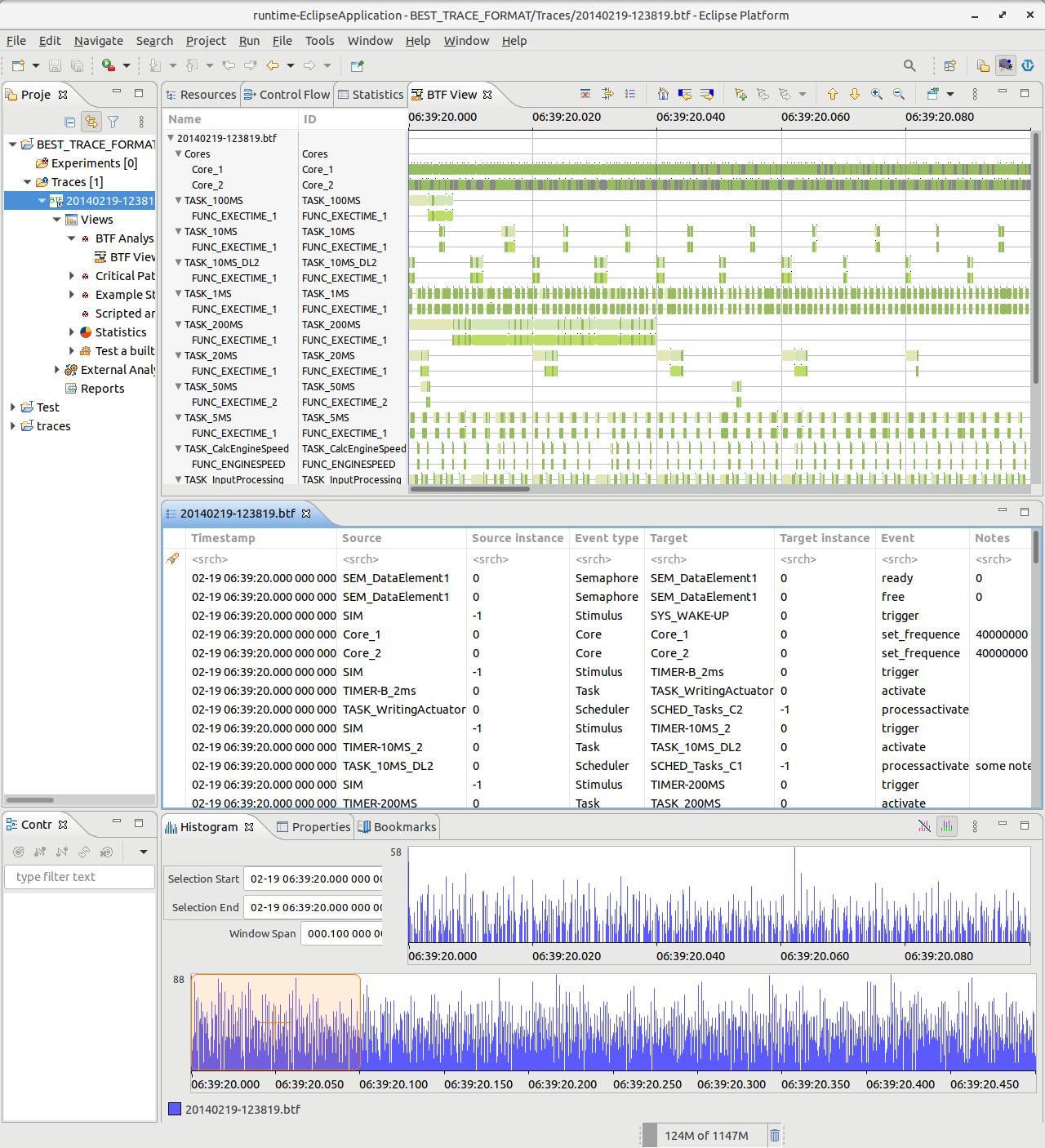
Task: Click Collapse All in Project Explorer
Action: click(x=70, y=122)
